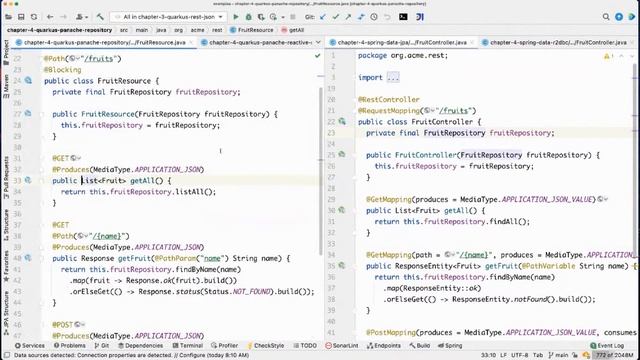Screen dimensions: 640x360
Task: Open URL dropdown next to @GET annotation
Action: point(76,158)
